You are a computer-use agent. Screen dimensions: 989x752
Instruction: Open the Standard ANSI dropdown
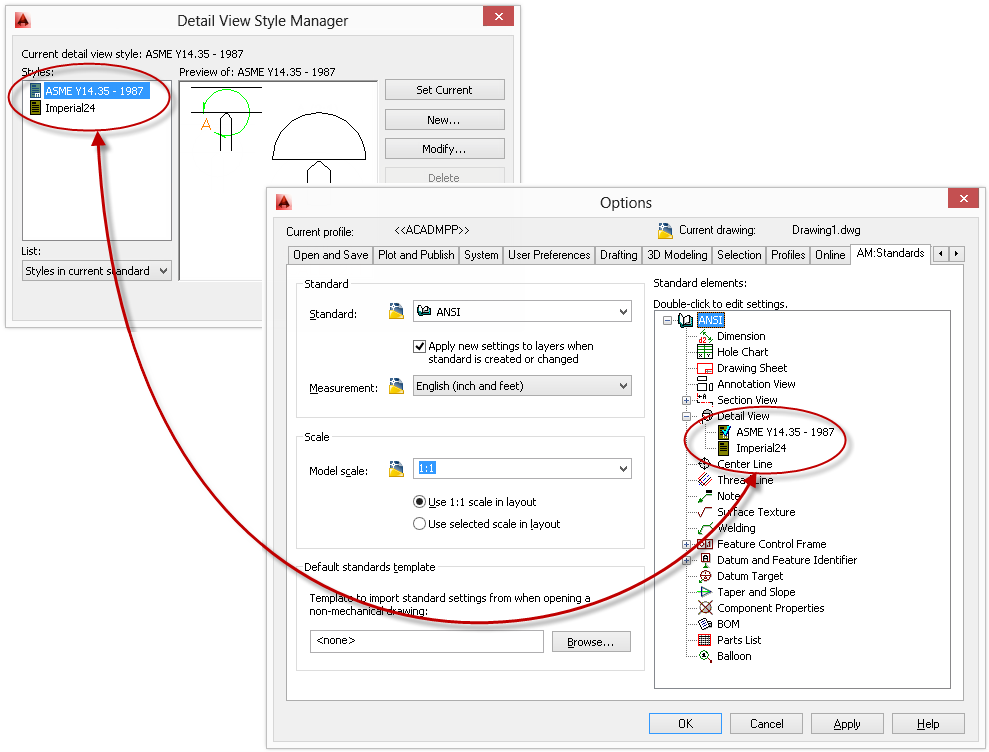point(522,312)
